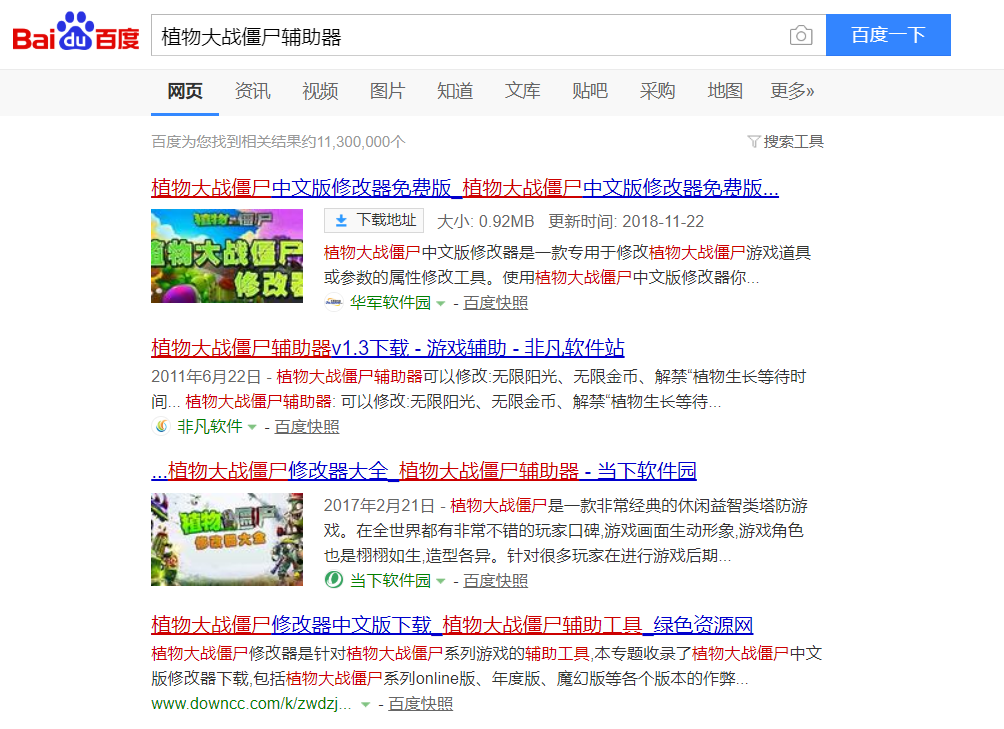The width and height of the screenshot is (1004, 729).
Task: Click the text 大小: 0.92MB
Action: pos(485,221)
